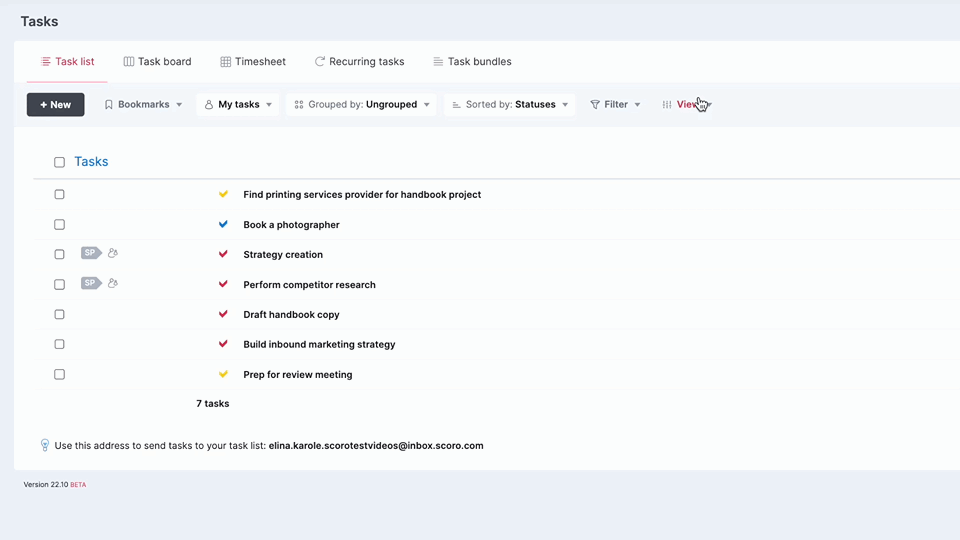Image resolution: width=960 pixels, height=540 pixels.
Task: Click the bookmark icon in the toolbar
Action: coord(108,105)
